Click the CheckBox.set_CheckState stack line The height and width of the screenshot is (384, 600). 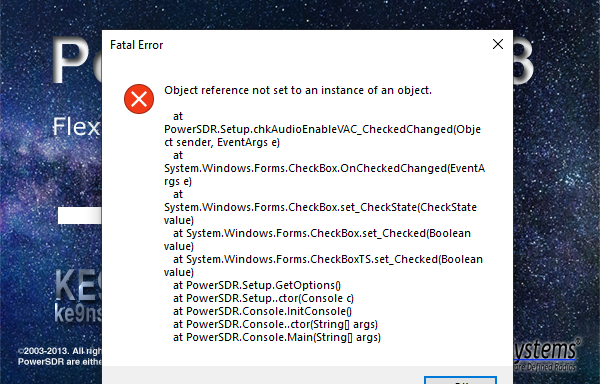[x=320, y=207]
